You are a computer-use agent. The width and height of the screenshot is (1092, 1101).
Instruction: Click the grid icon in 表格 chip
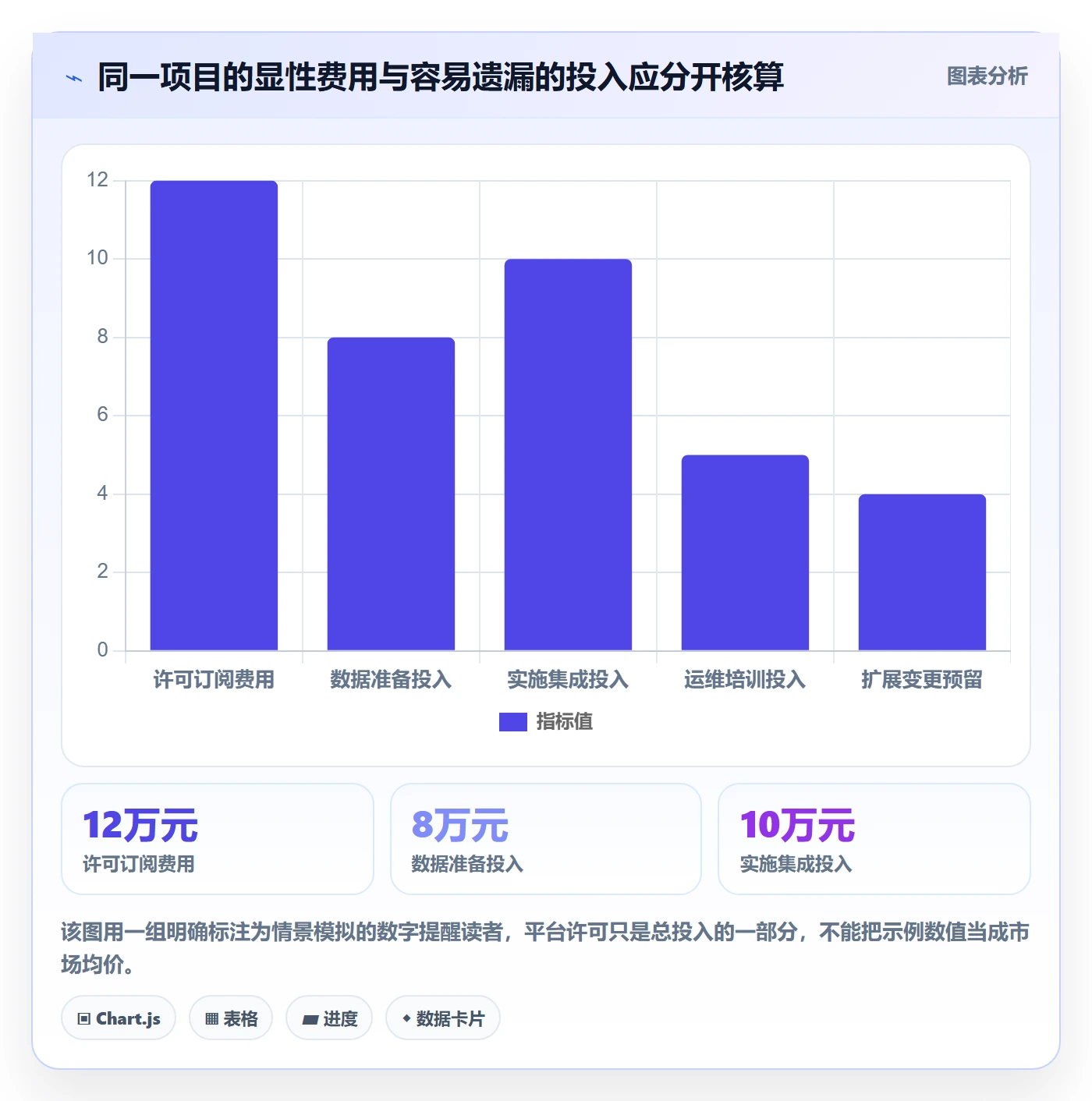[211, 1019]
